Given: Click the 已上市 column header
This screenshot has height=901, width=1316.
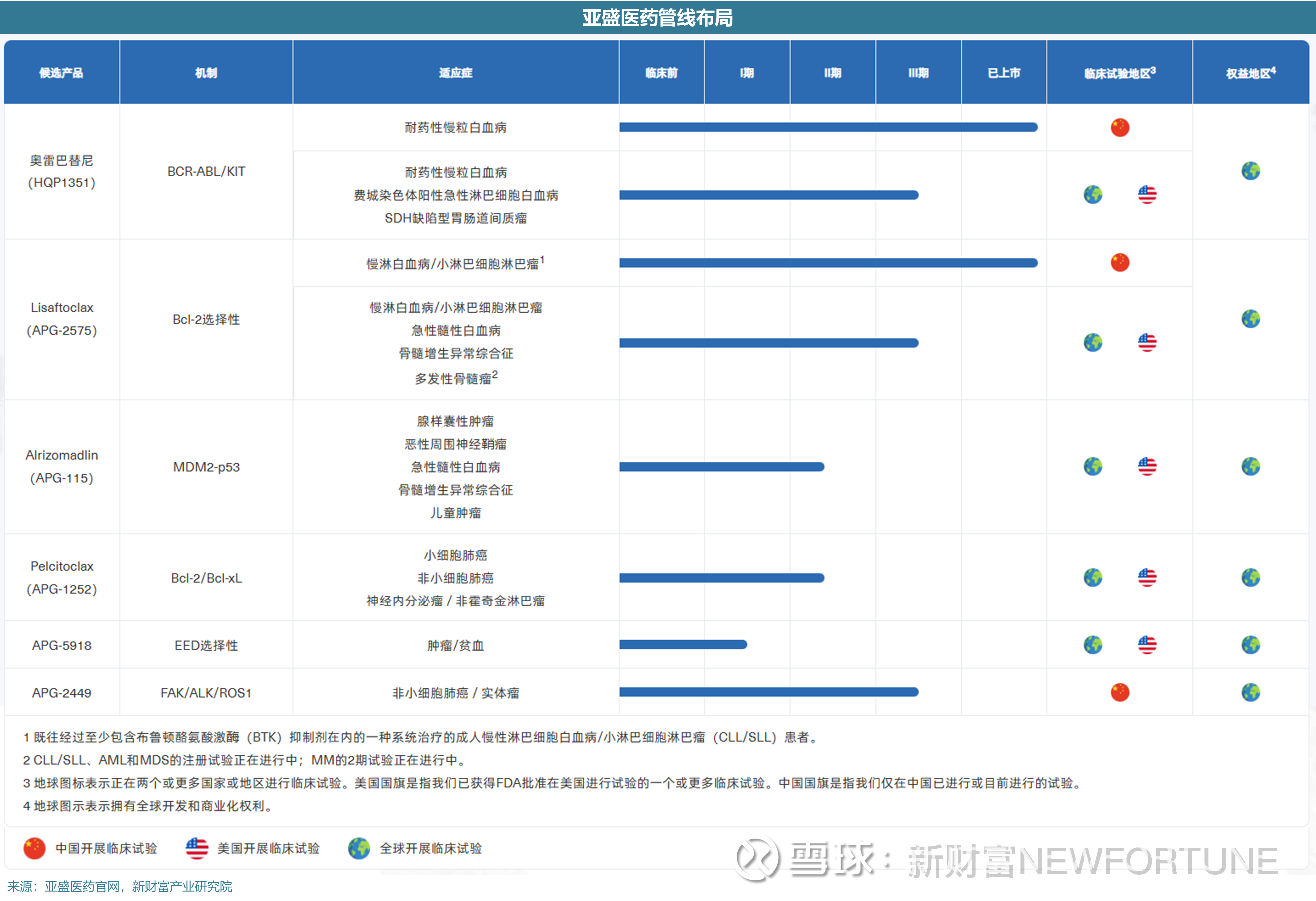Looking at the screenshot, I should pos(1003,73).
